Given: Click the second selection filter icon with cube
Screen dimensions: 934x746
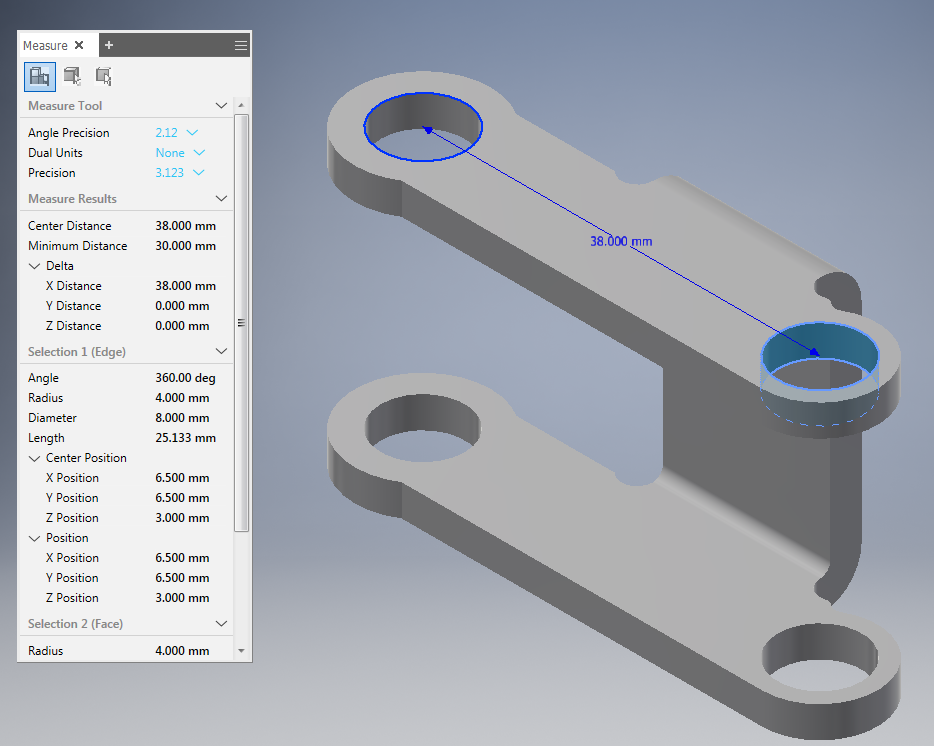Looking at the screenshot, I should coord(72,76).
